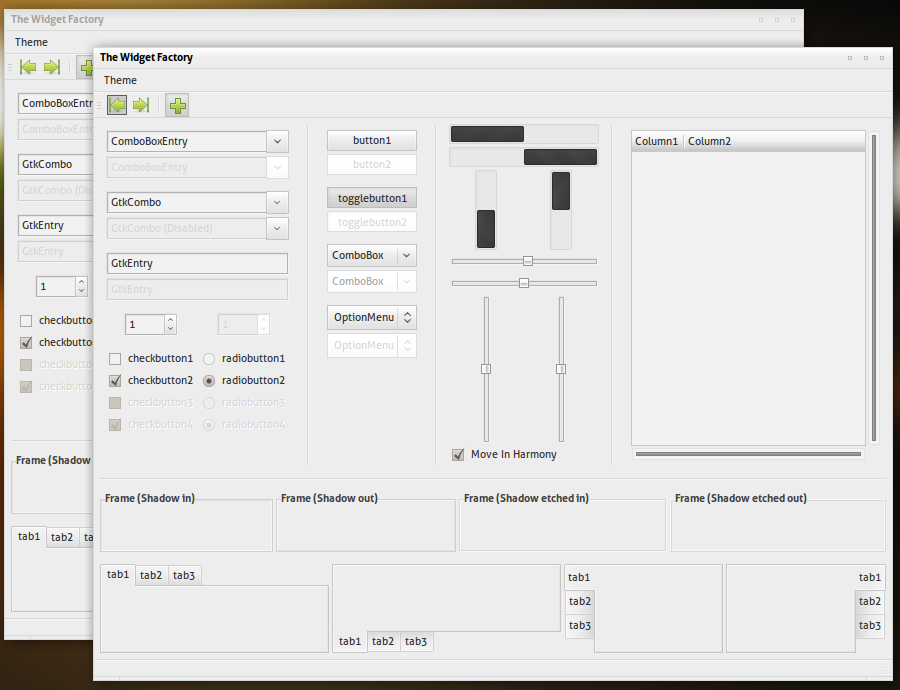Viewport: 900px width, 690px height.
Task: Click the upper horizontal slider handle
Action: click(528, 261)
